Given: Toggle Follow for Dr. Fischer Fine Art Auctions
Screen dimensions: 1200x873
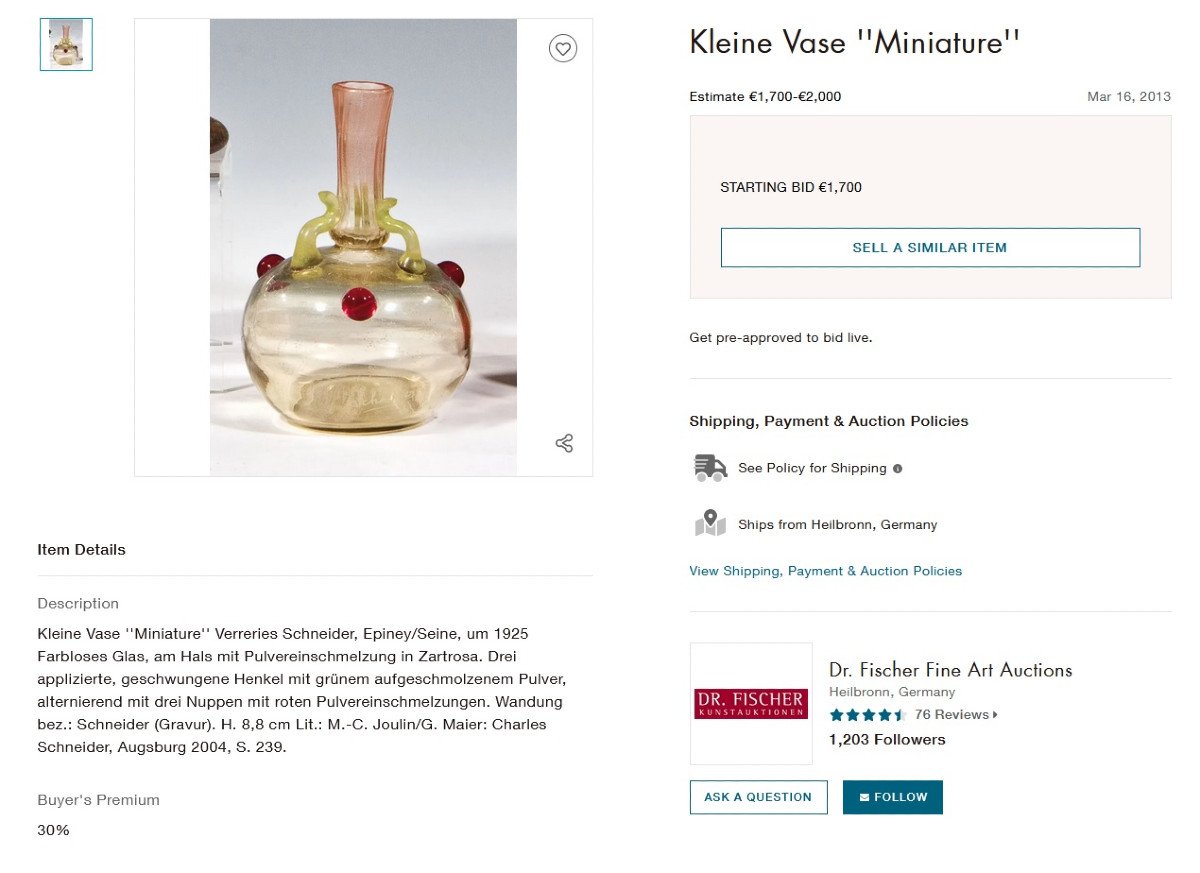Looking at the screenshot, I should (893, 797).
